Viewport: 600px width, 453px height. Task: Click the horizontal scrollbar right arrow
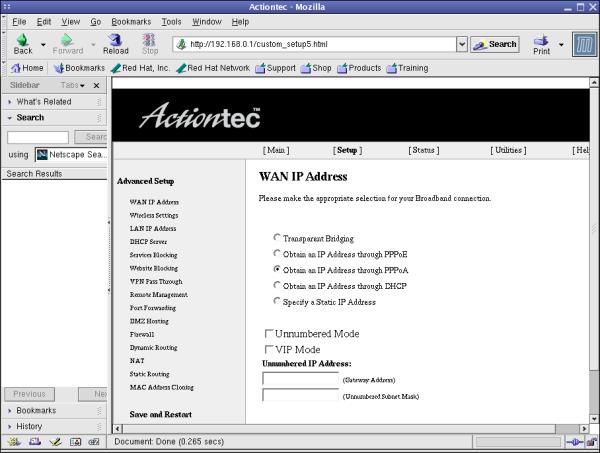584,429
